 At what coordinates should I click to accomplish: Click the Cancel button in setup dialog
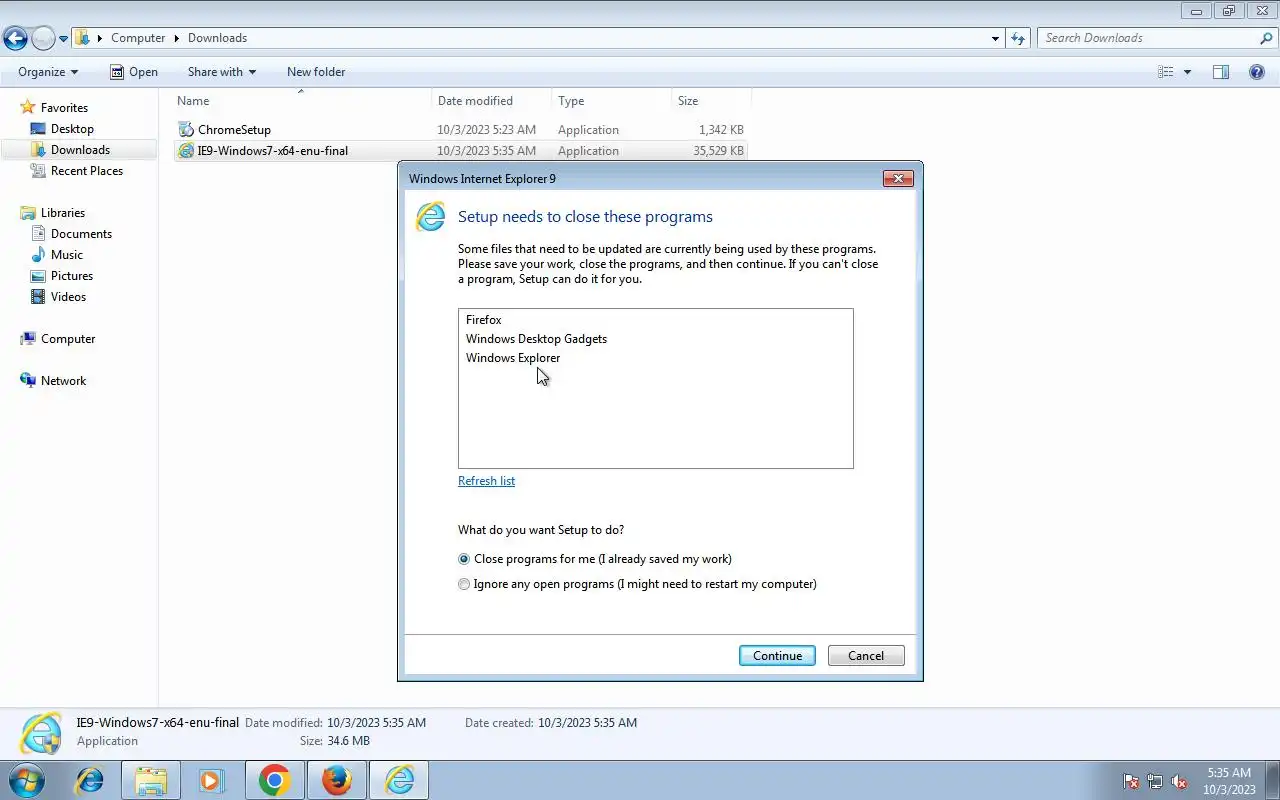pyautogui.click(x=866, y=656)
